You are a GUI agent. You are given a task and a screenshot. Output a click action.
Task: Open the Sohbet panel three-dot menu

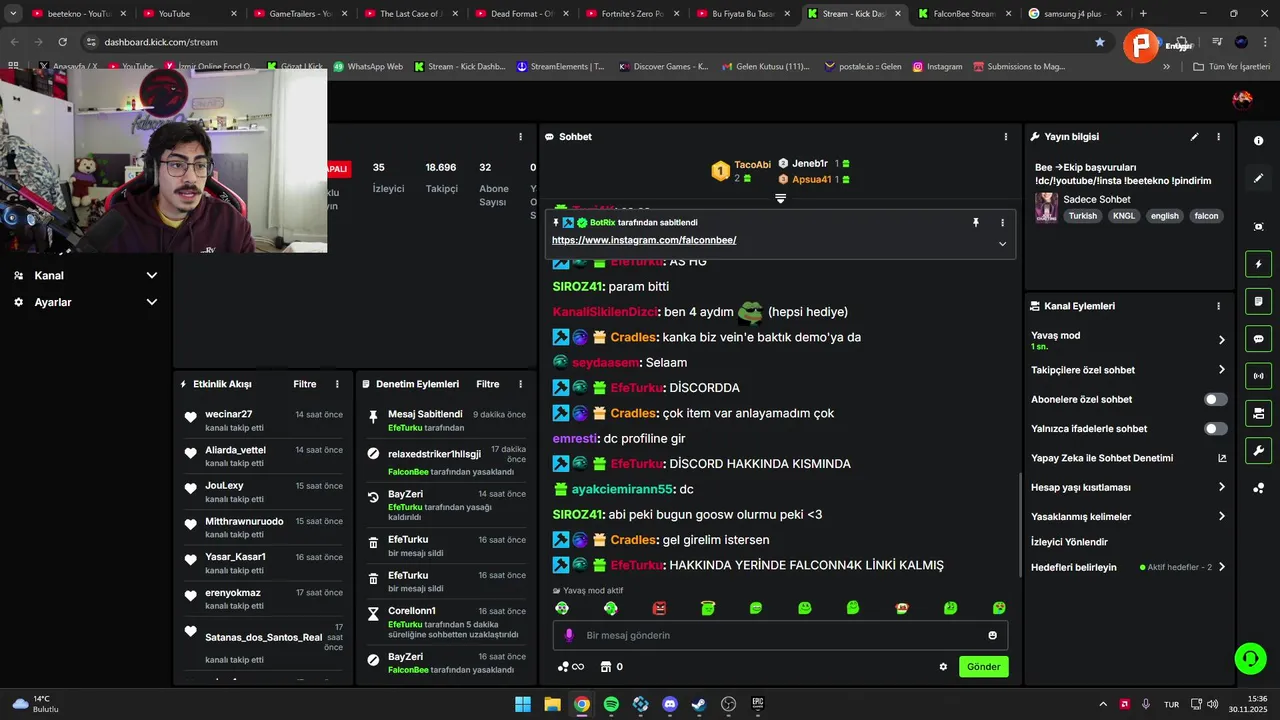click(1006, 137)
